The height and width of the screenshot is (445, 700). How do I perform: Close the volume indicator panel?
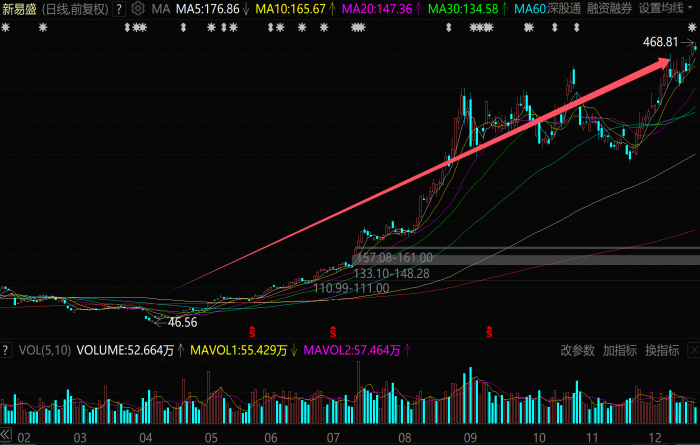pos(691,350)
